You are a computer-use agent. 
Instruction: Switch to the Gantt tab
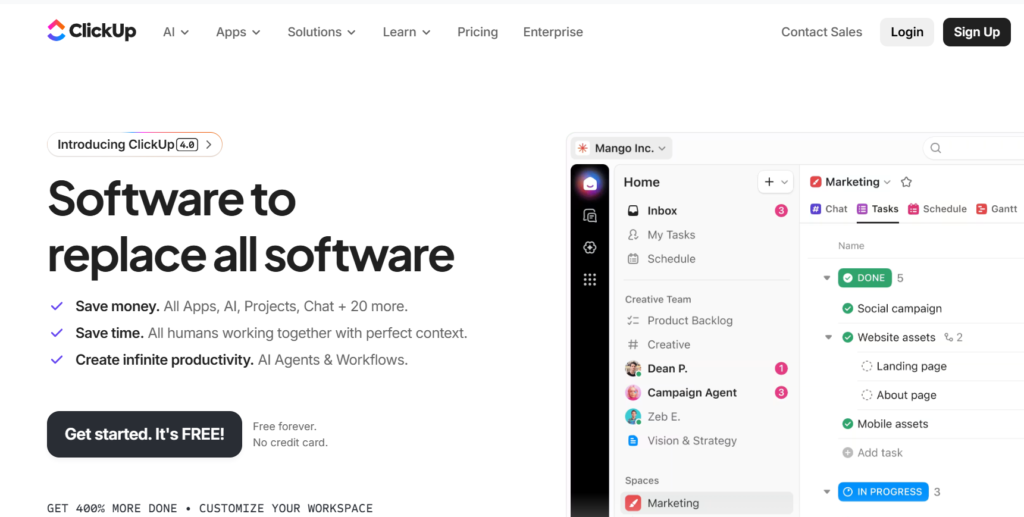pos(996,209)
